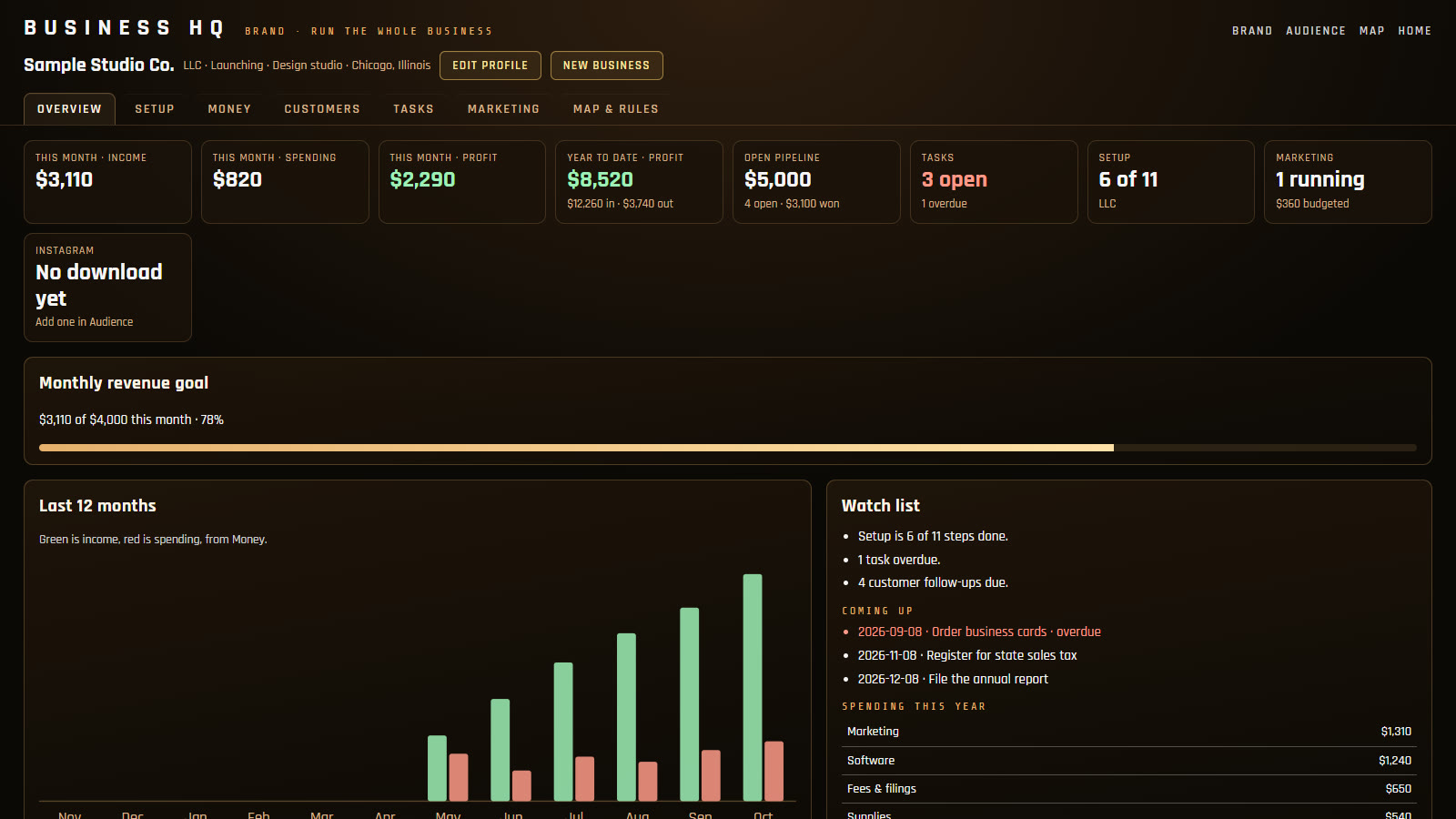Click the red October spending bar
1456x819 pixels.
point(773,771)
